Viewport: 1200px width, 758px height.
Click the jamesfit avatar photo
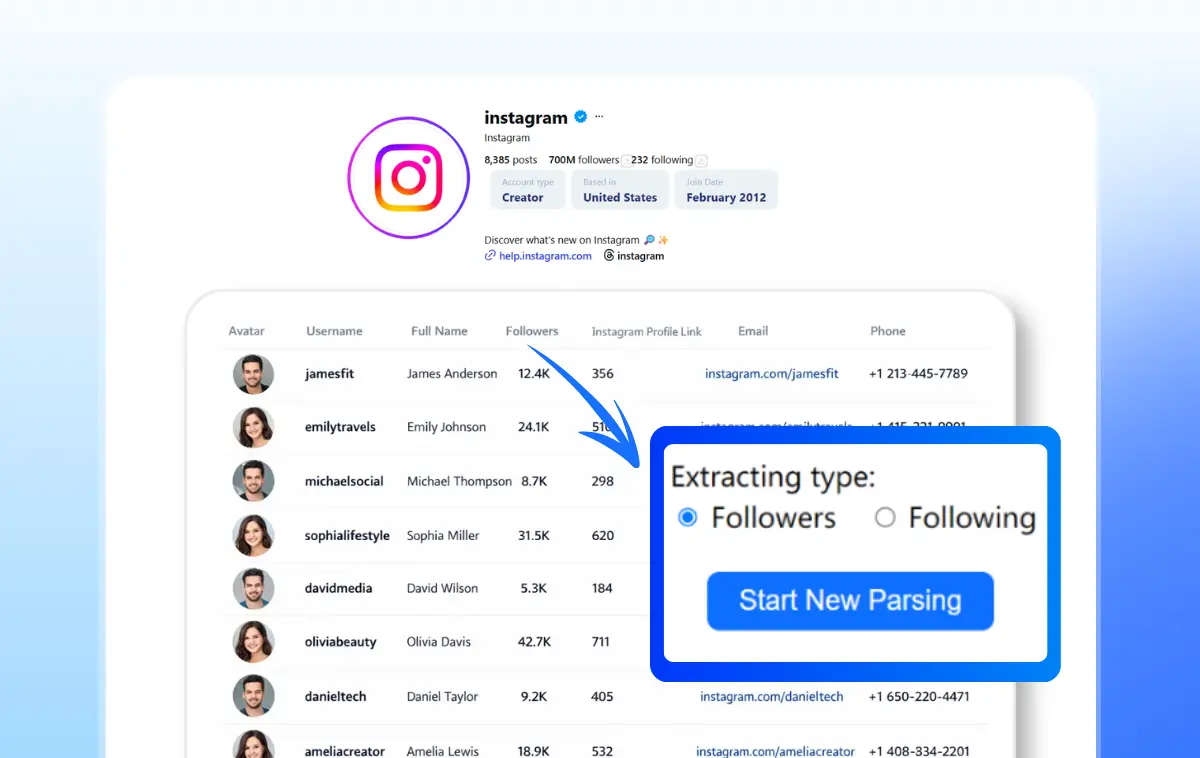[253, 374]
